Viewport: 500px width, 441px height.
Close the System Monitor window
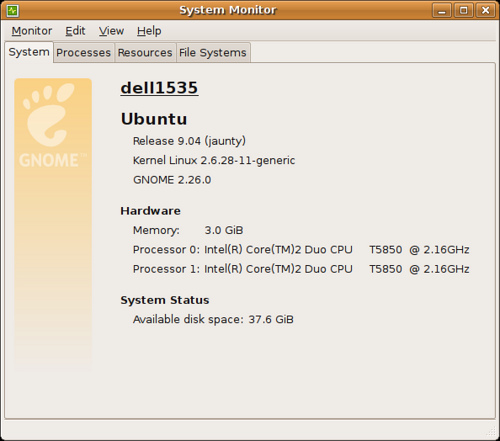click(x=485, y=10)
